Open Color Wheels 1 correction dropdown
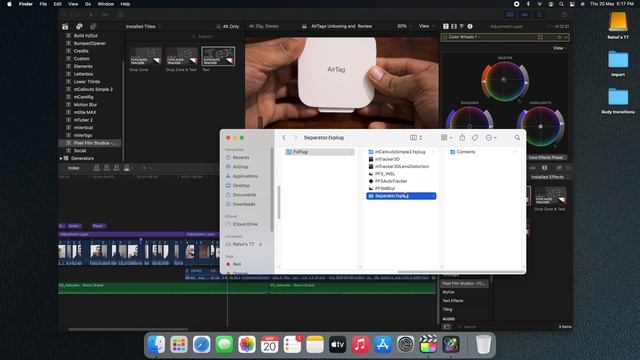The image size is (640, 360). pos(464,37)
